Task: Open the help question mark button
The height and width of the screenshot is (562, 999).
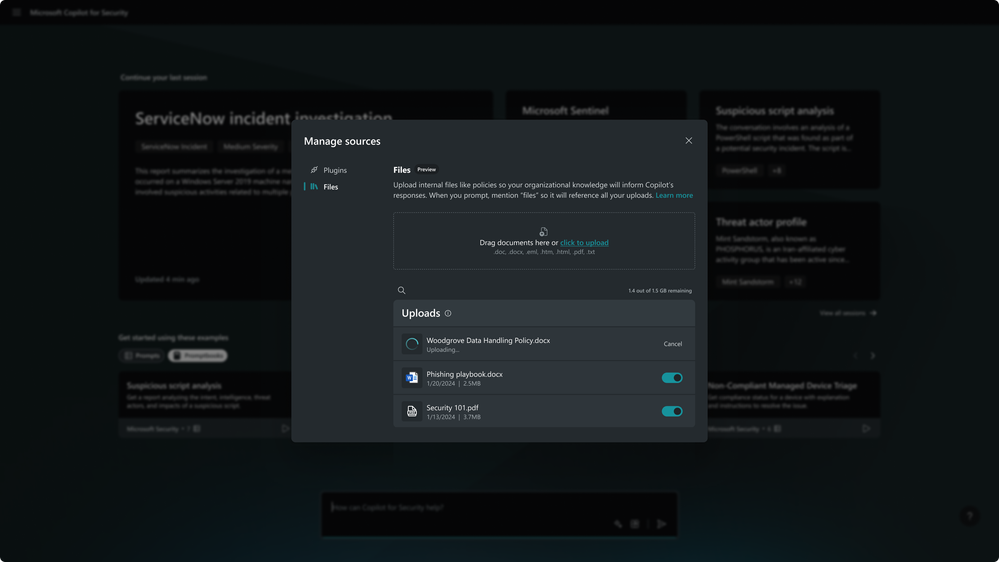Action: pos(970,517)
